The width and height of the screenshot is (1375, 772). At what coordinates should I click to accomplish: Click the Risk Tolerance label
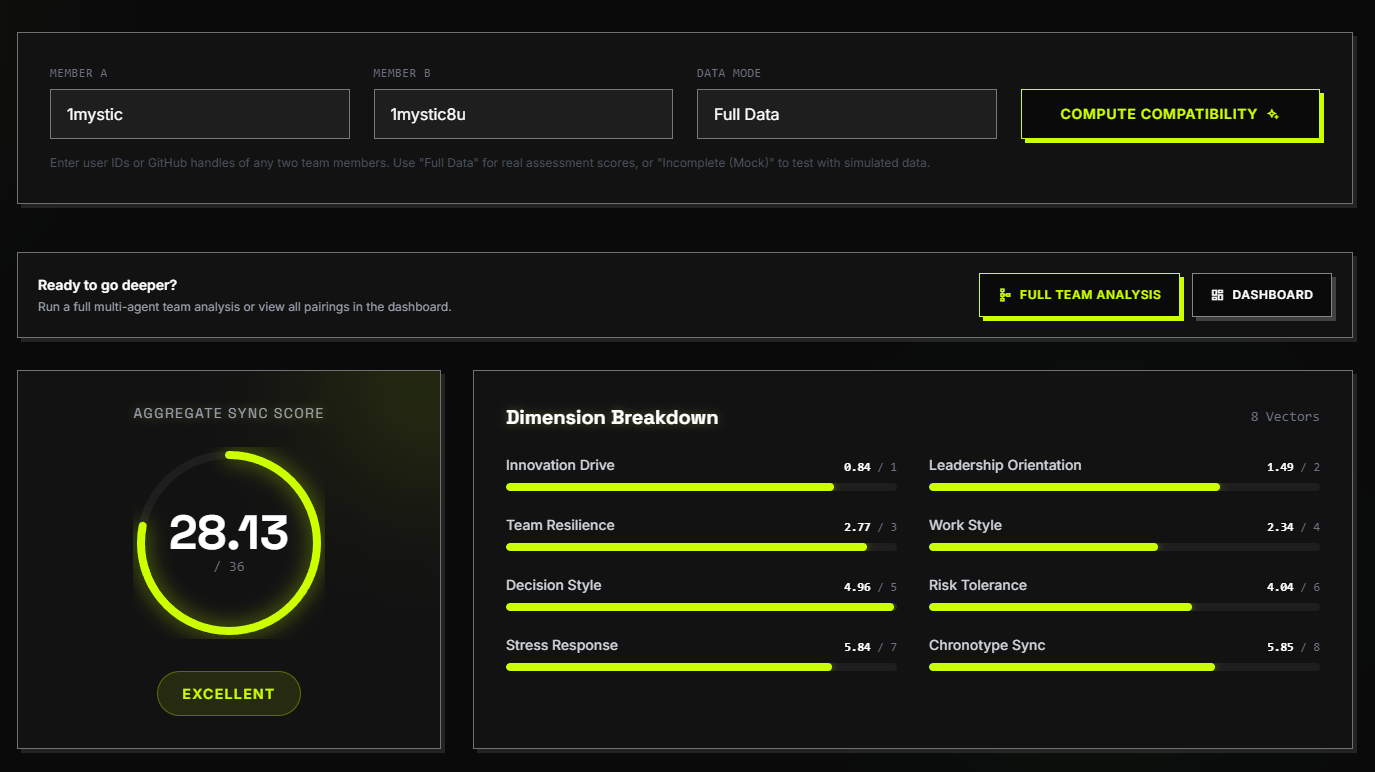point(978,585)
